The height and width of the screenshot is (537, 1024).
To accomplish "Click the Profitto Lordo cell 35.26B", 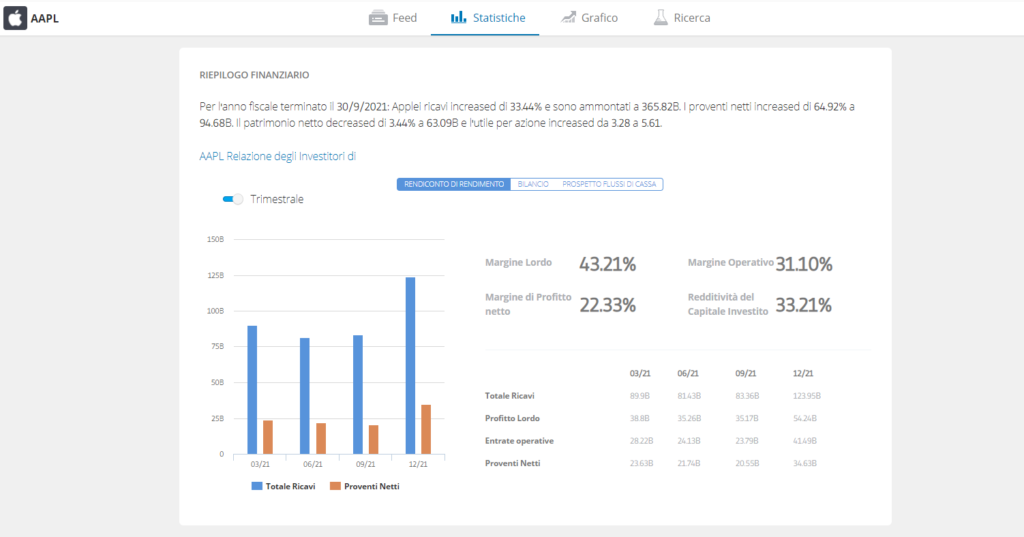I will [689, 418].
